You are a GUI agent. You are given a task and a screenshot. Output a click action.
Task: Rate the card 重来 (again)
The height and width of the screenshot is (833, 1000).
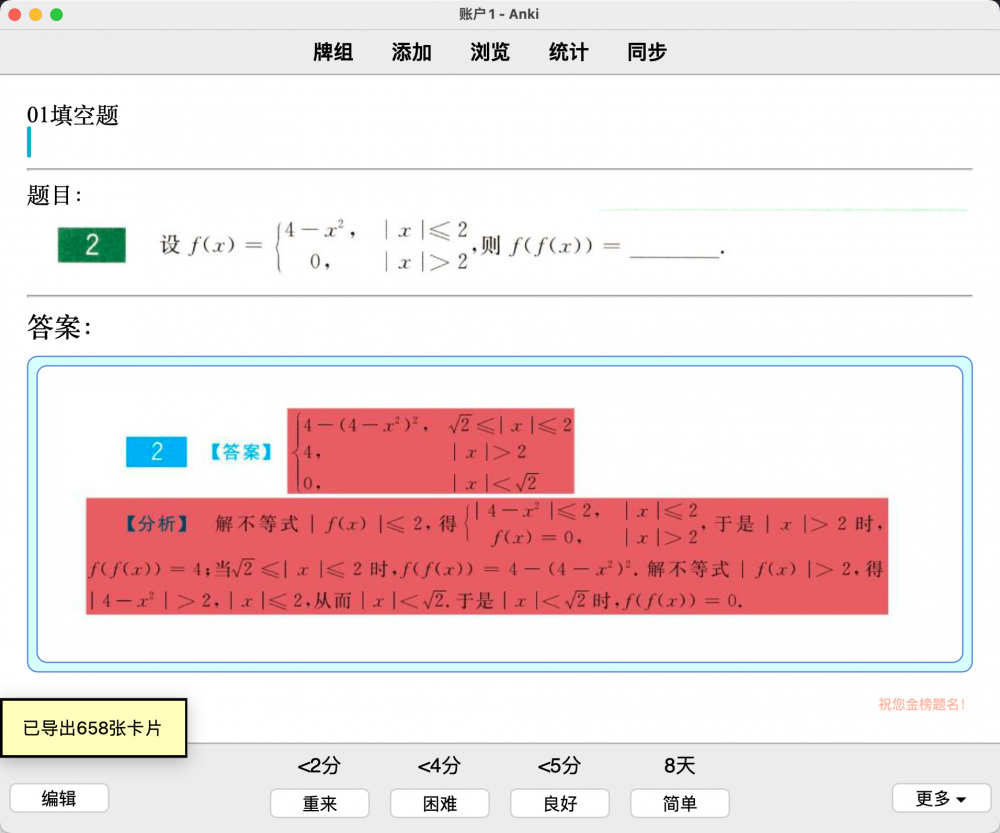320,803
